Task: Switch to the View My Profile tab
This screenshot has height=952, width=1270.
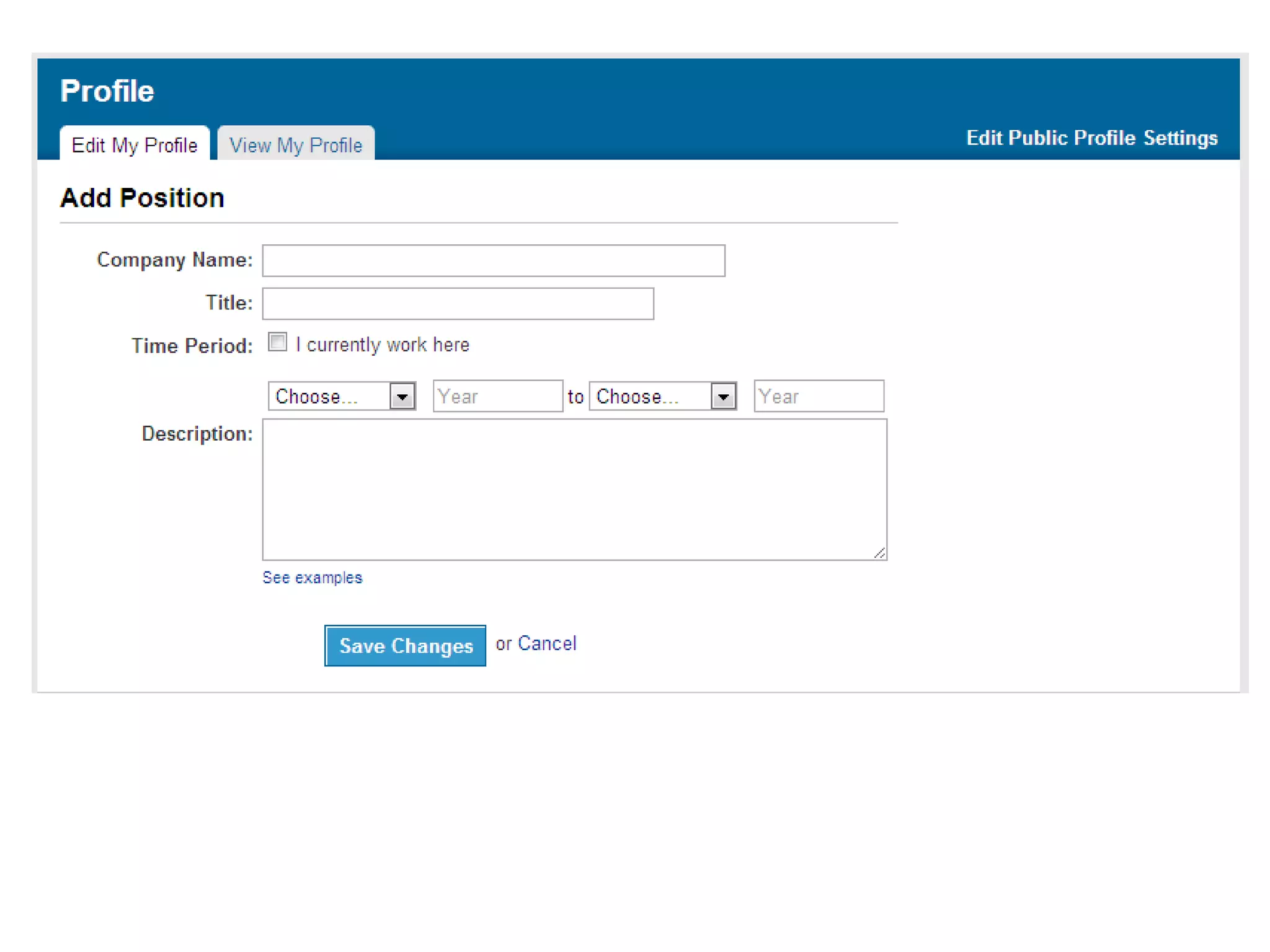Action: click(x=296, y=145)
